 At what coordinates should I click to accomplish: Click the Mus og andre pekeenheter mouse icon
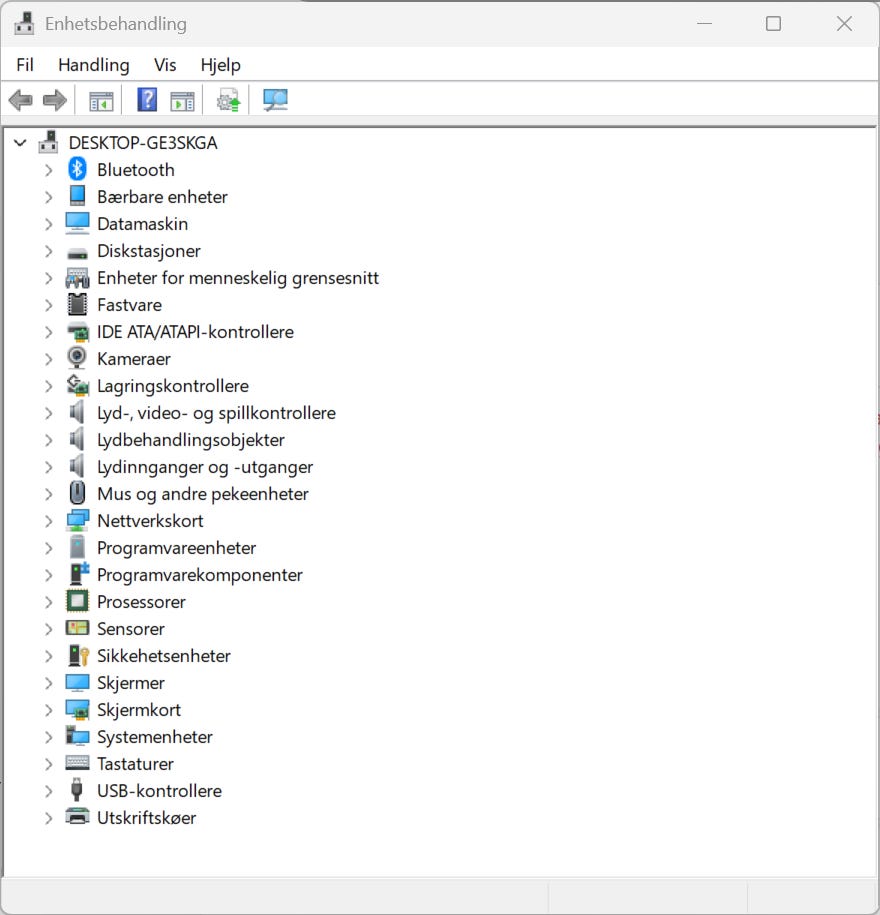(x=77, y=493)
